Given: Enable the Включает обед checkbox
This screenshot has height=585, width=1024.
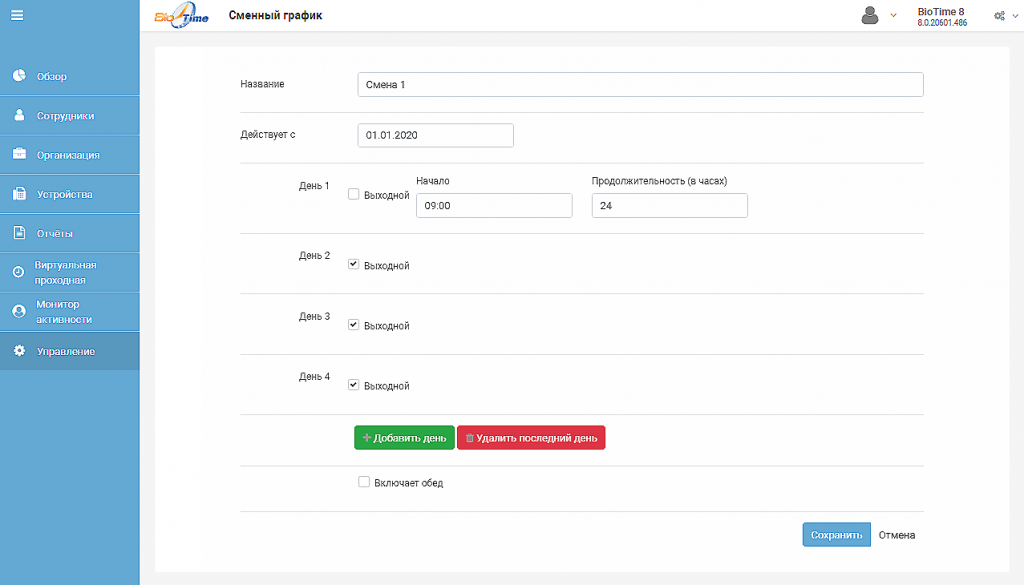Looking at the screenshot, I should click(x=364, y=482).
